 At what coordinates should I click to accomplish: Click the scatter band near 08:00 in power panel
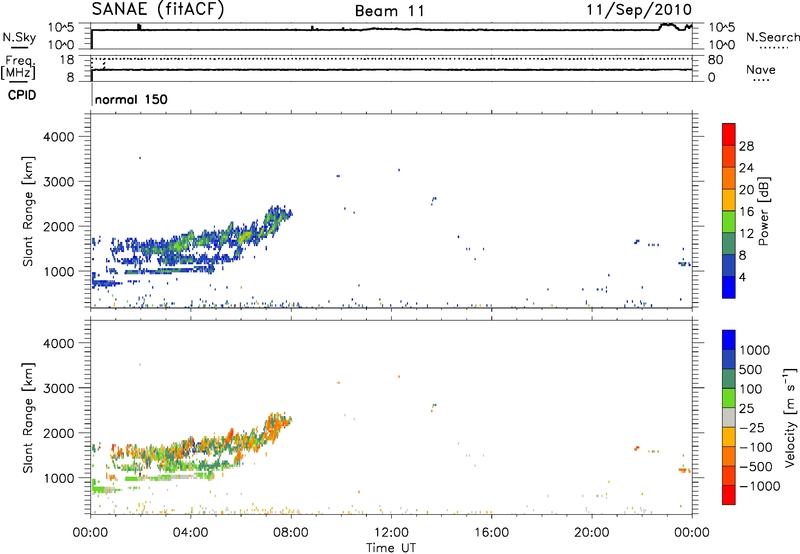[276, 218]
